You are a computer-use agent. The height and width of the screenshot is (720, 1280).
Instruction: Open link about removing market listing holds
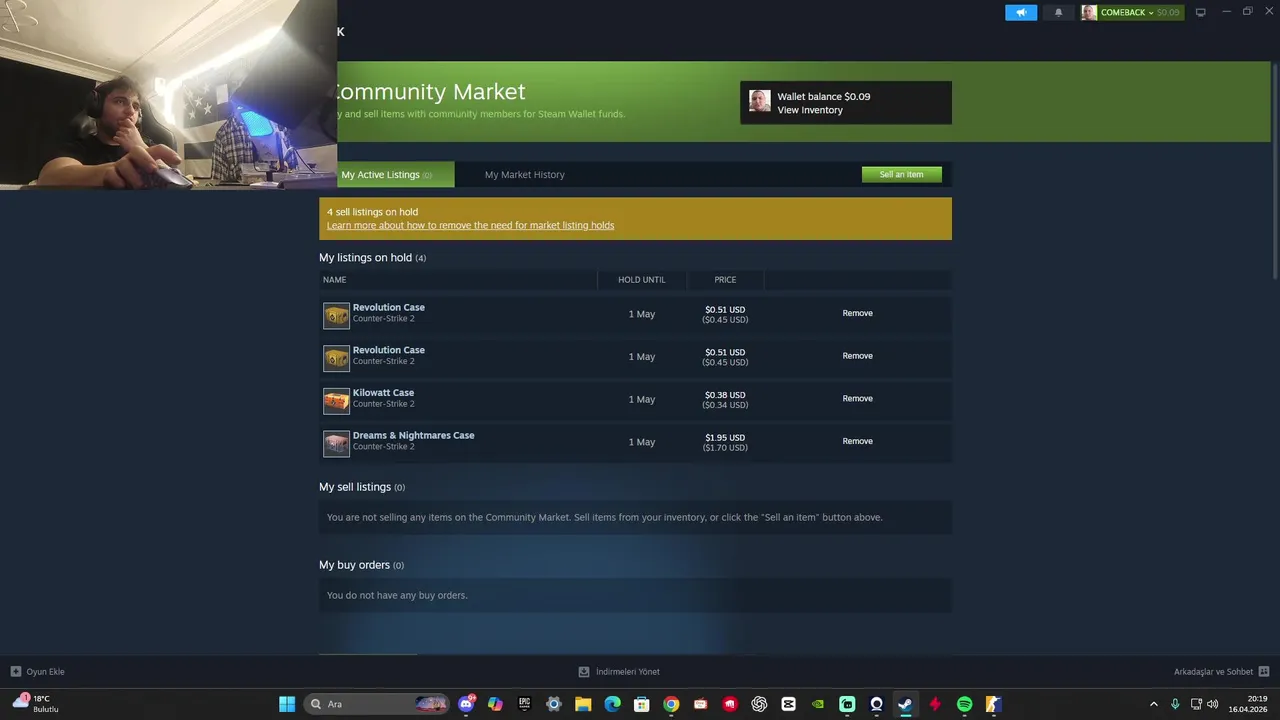pos(470,226)
